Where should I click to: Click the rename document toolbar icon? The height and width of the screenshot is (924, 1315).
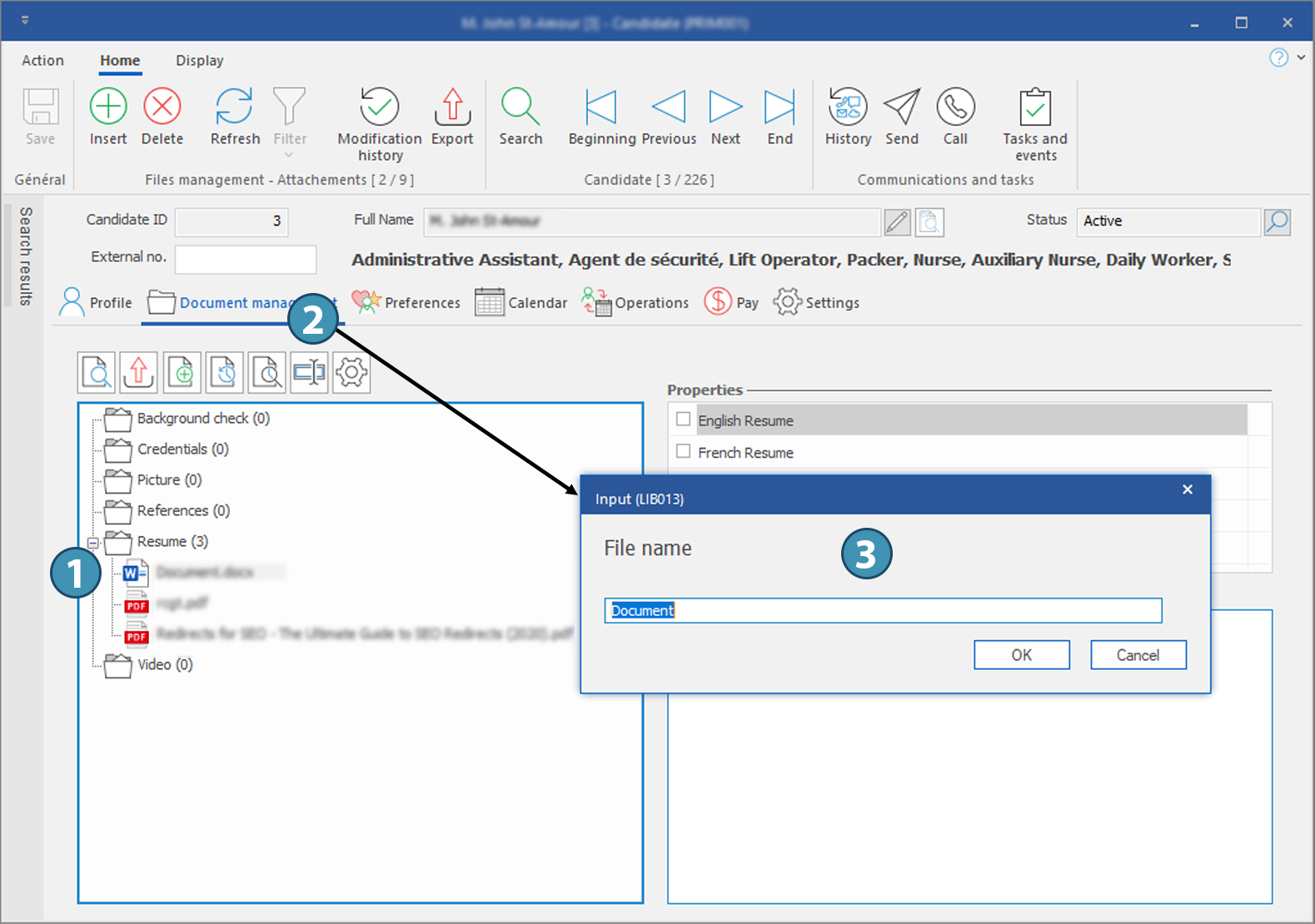(309, 372)
